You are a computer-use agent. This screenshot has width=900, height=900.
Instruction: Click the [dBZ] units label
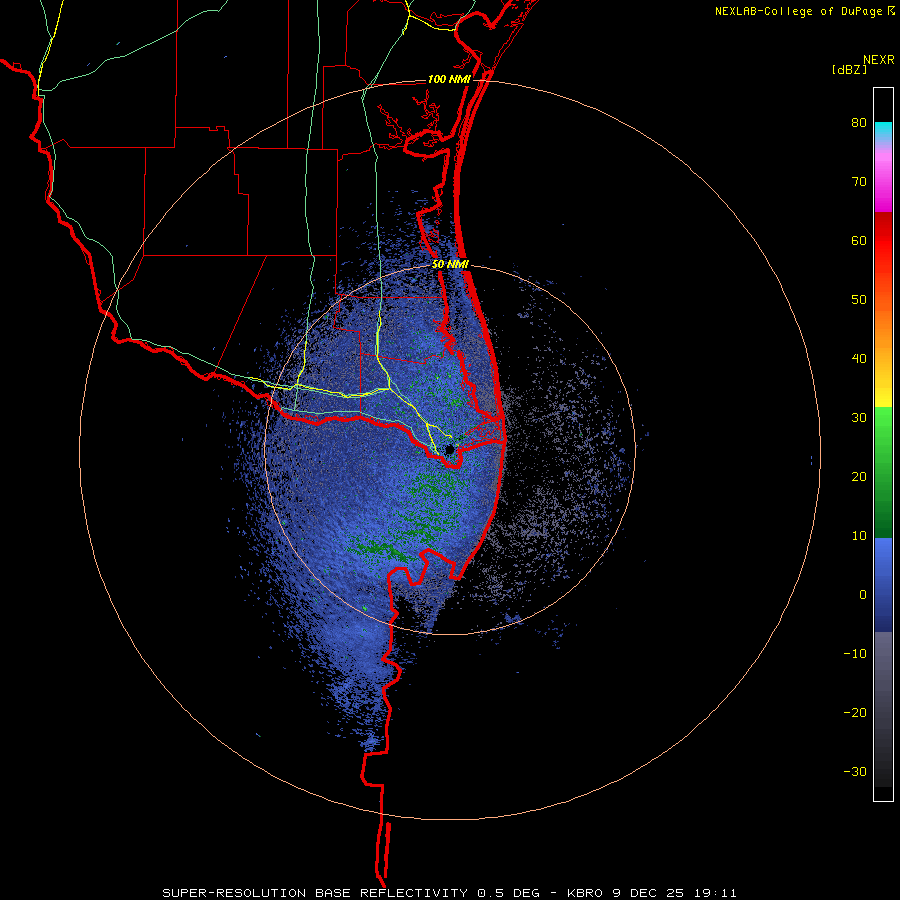pyautogui.click(x=849, y=69)
